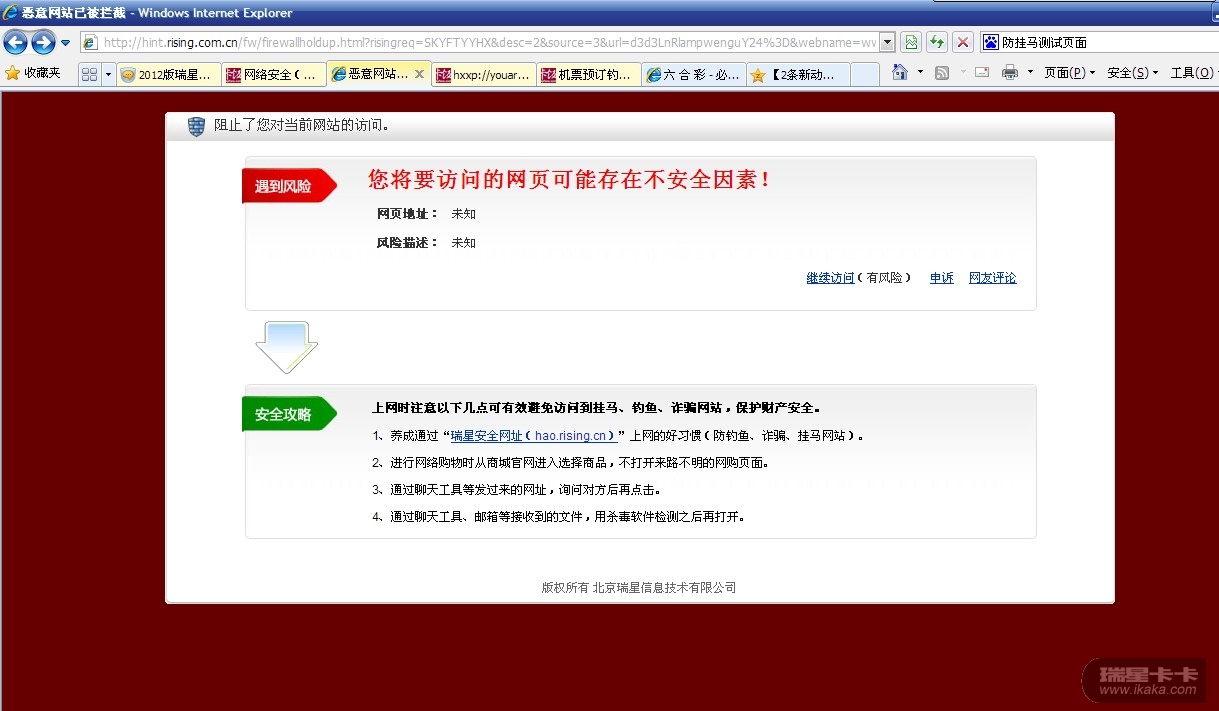Click the page icon in address bar

[x=90, y=42]
